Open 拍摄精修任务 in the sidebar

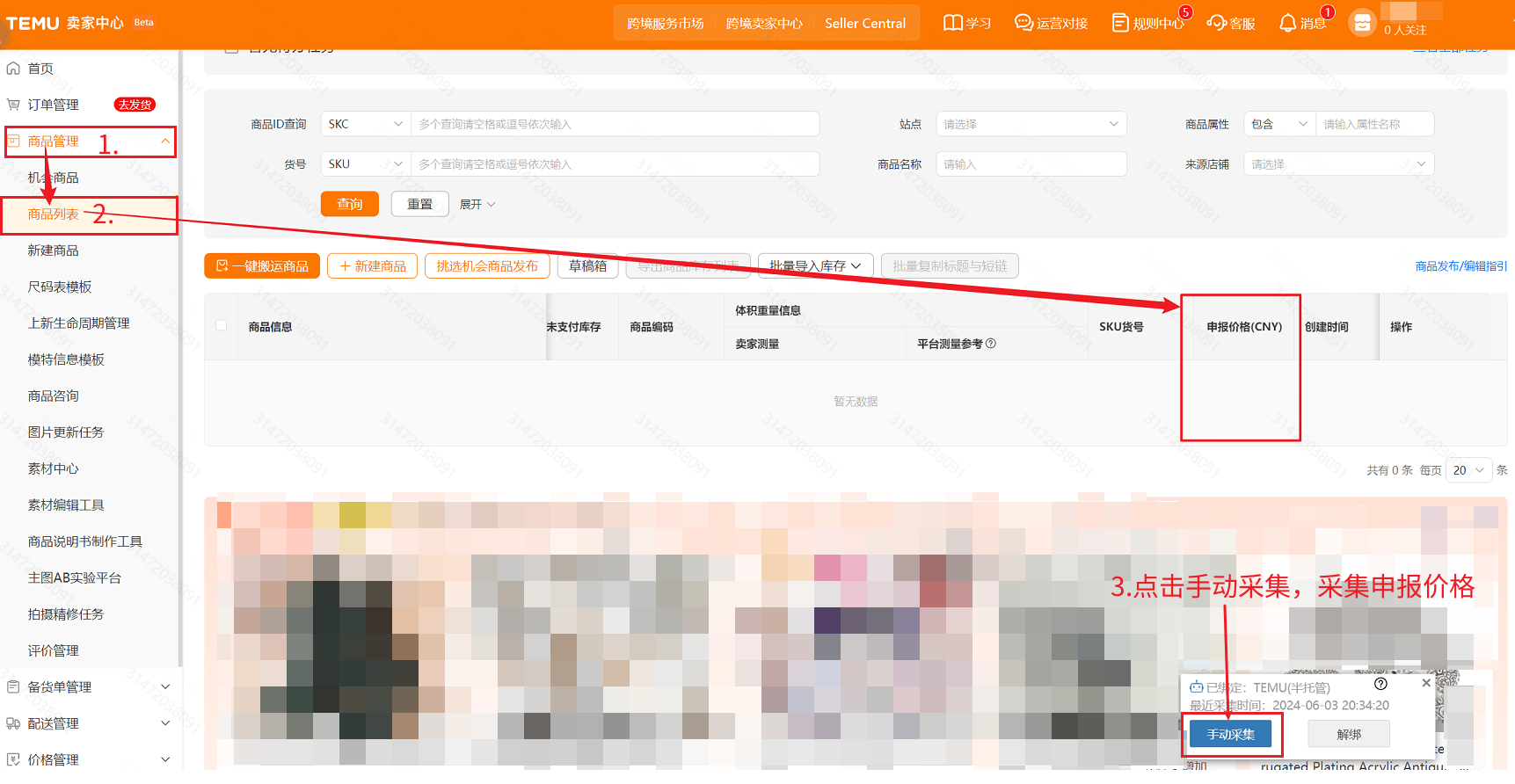pyautogui.click(x=66, y=614)
